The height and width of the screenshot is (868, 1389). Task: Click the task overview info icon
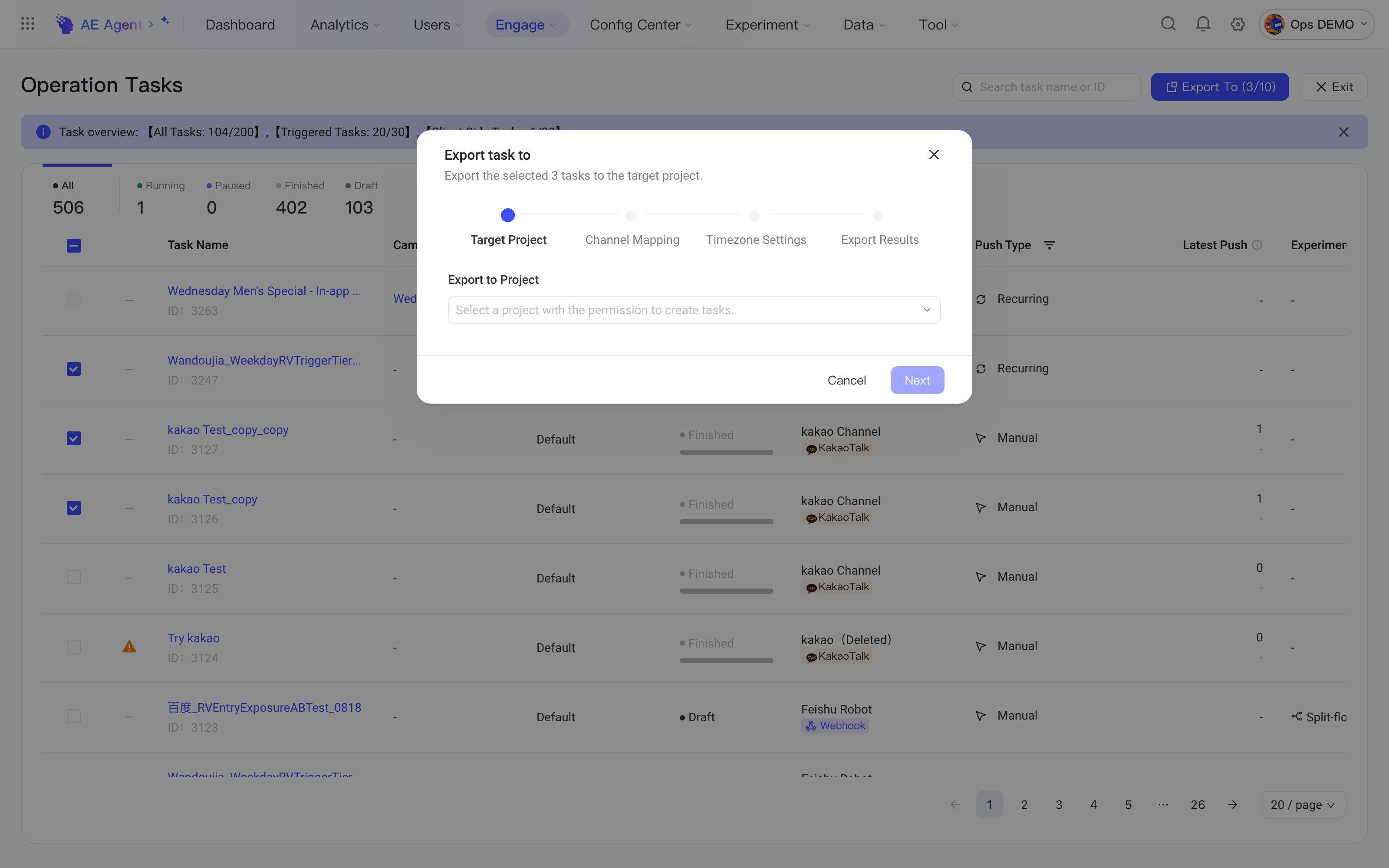(43, 132)
